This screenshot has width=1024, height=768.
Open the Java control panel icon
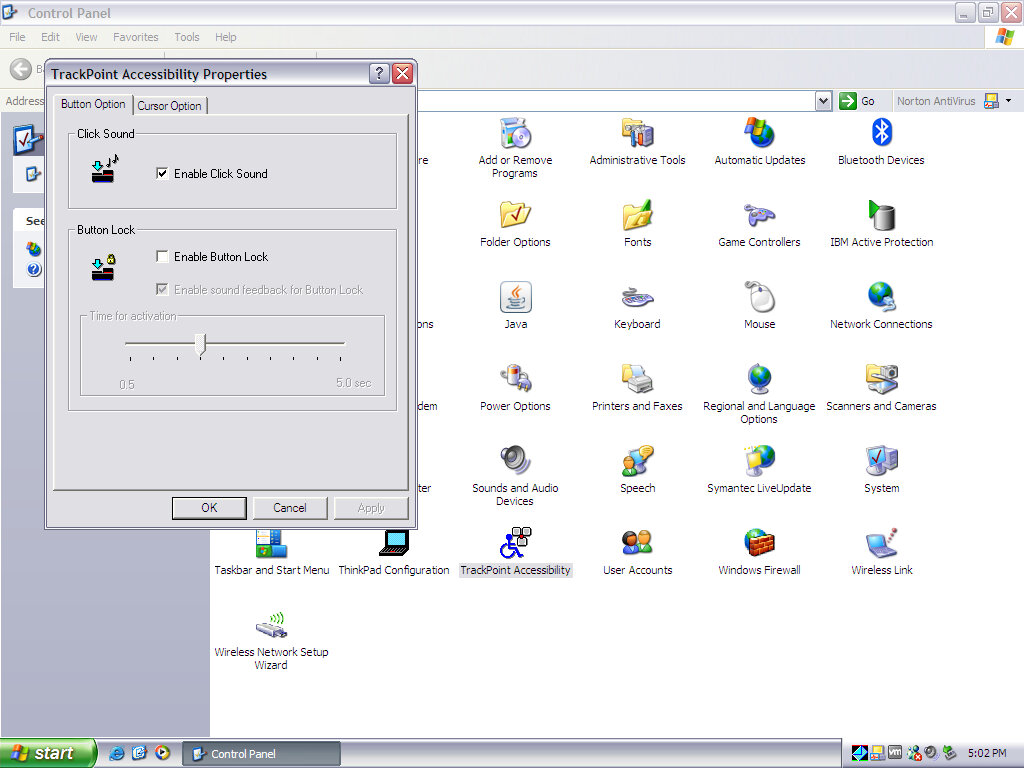[515, 298]
